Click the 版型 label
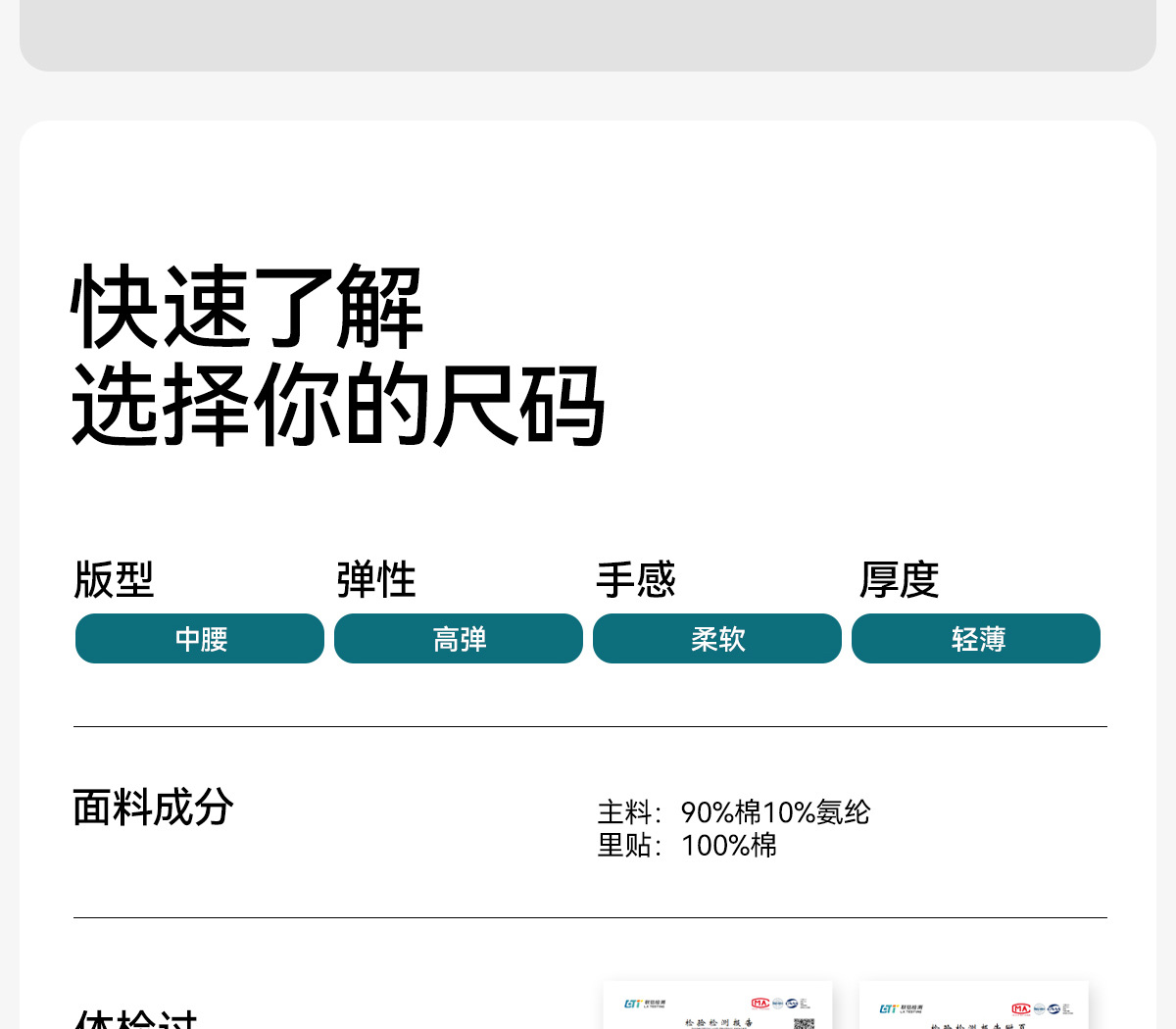This screenshot has height=1029, width=1176. [114, 579]
